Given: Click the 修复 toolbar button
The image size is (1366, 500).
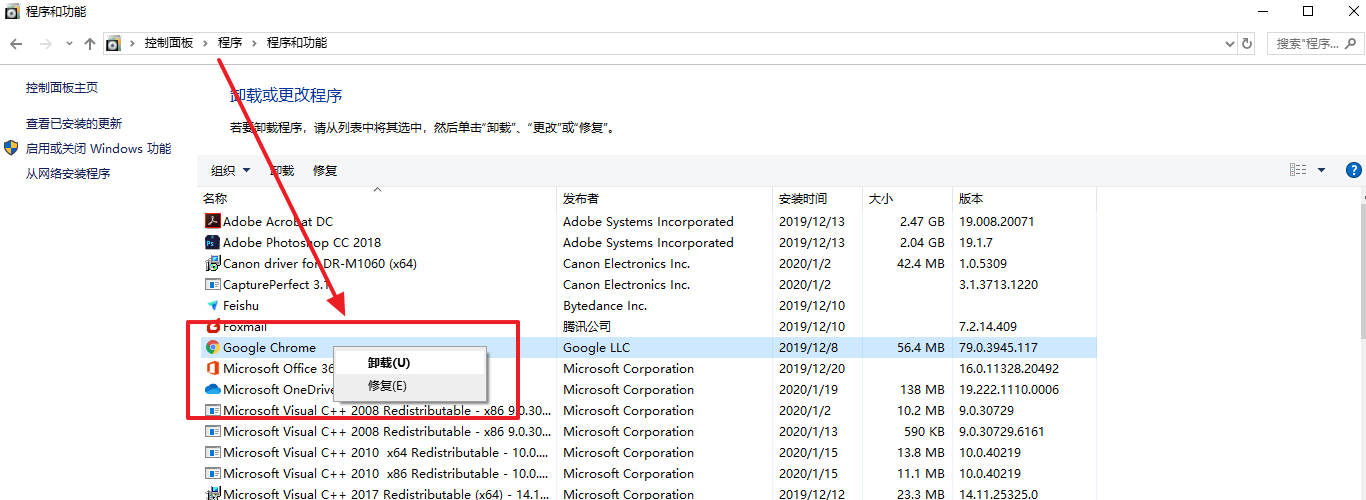Looking at the screenshot, I should click(325, 171).
